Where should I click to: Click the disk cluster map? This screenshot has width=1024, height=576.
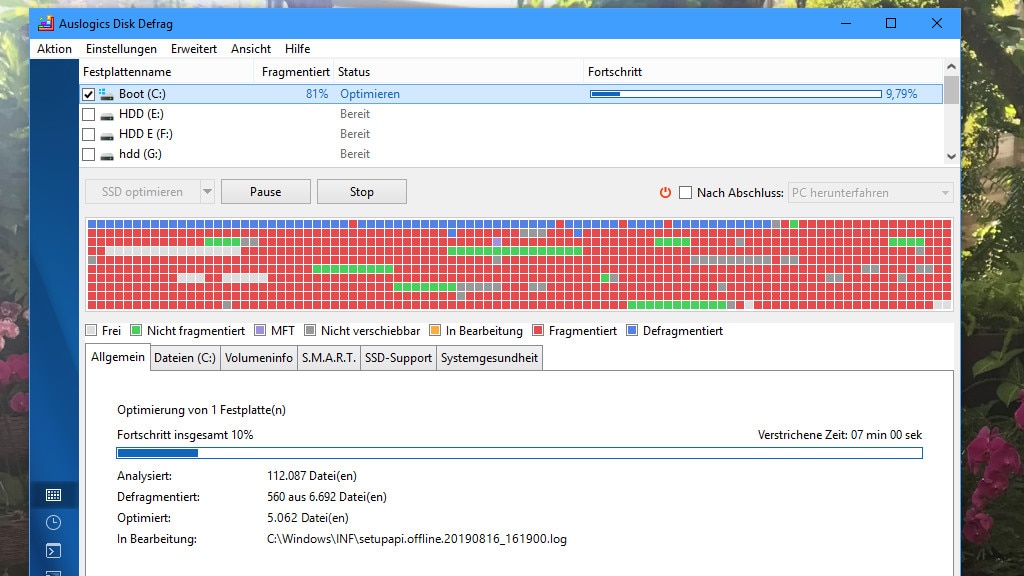pos(519,264)
